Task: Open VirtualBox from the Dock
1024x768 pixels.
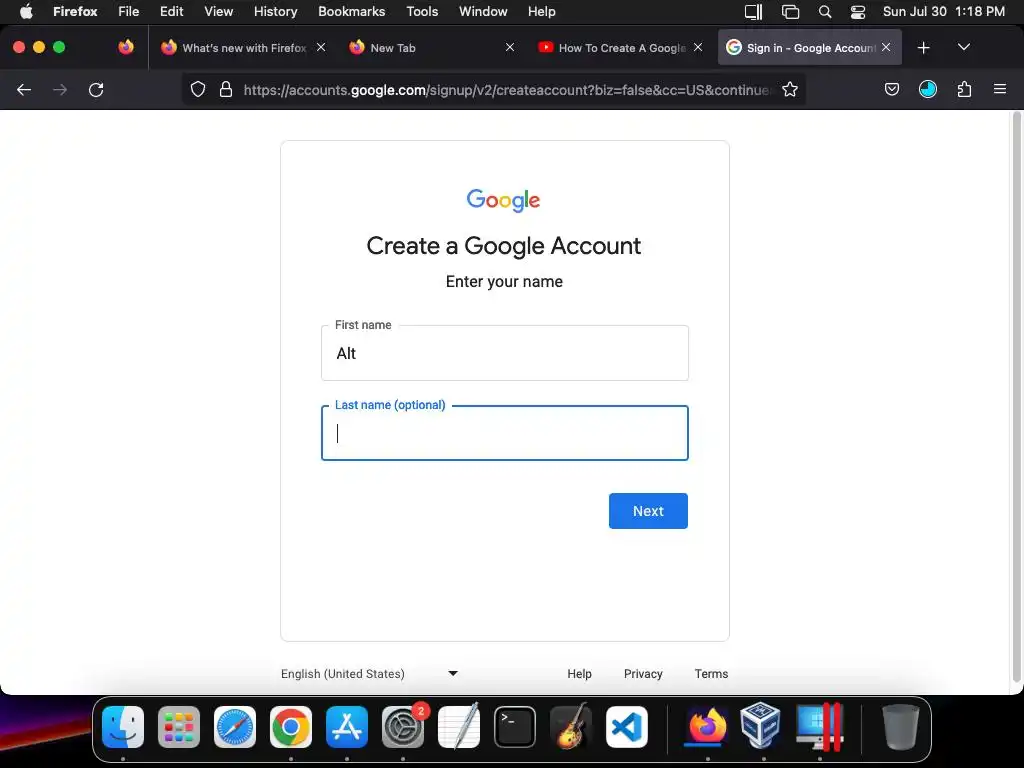Action: coord(761,725)
